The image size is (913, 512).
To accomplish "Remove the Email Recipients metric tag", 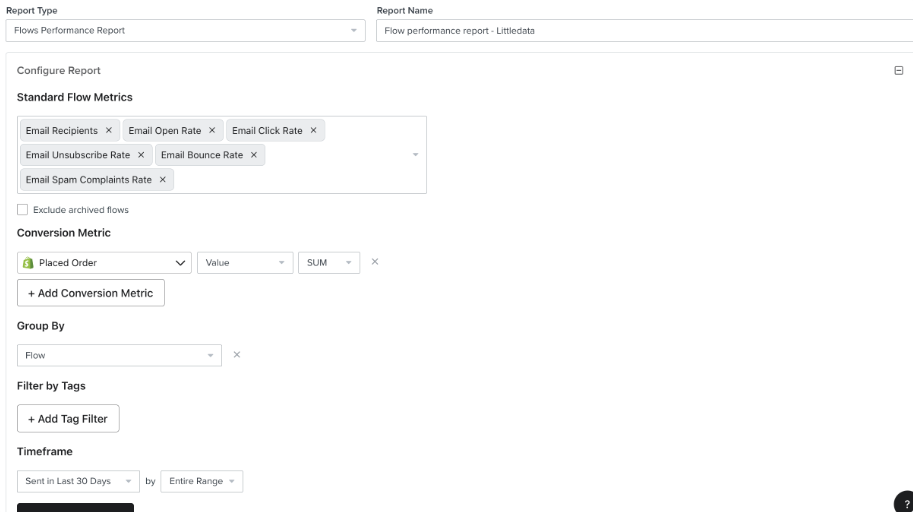I will [108, 130].
